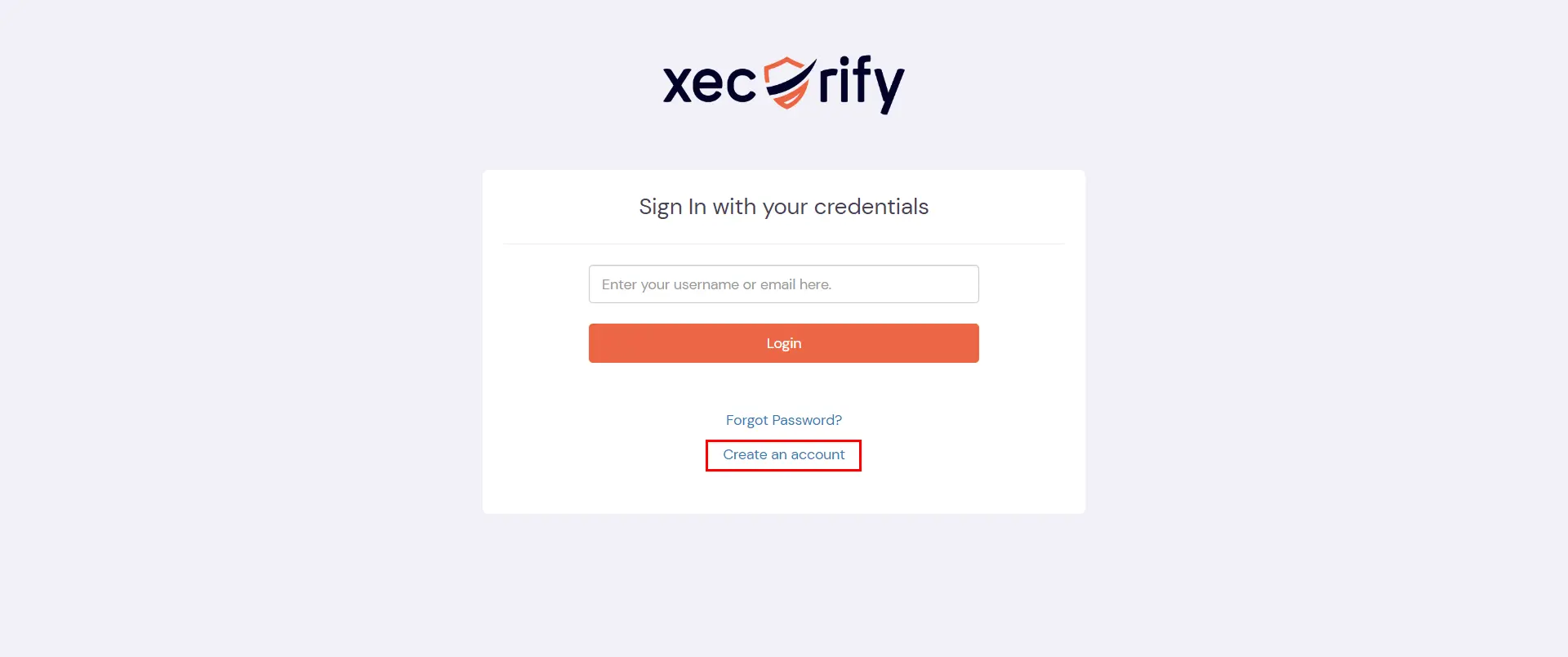Click the white sign-in card panel
Viewport: 1568px width, 657px height.
tap(783, 490)
